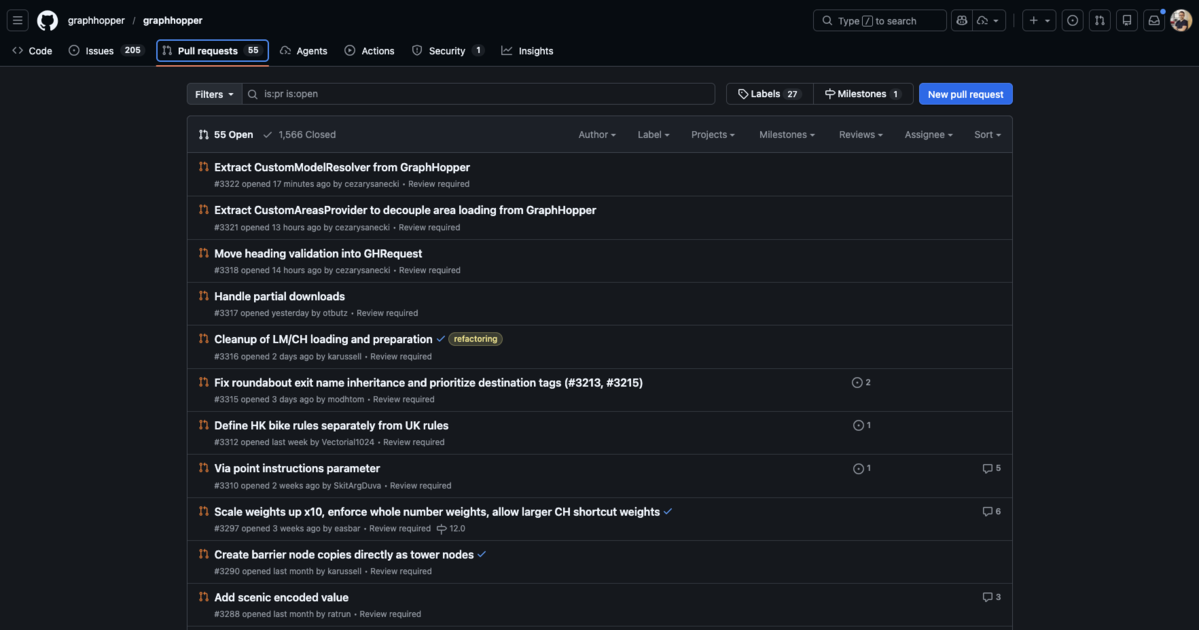Show the 1,566 Closed pull requests
Screen dimensions: 1199x630
pyautogui.click(x=299, y=135)
